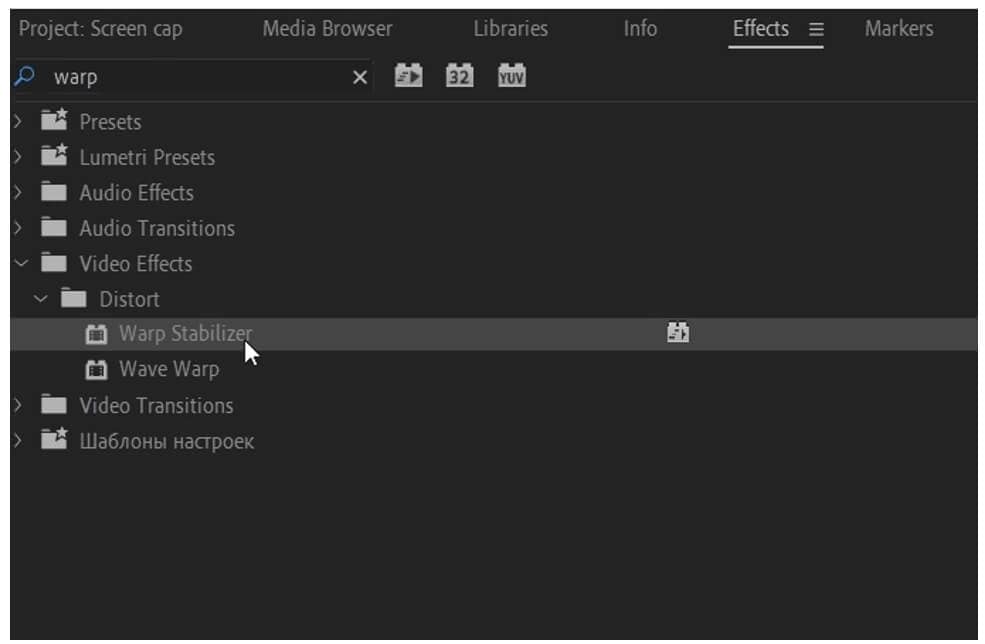Select the Video Transitions folder
This screenshot has width=985, height=644.
156,406
